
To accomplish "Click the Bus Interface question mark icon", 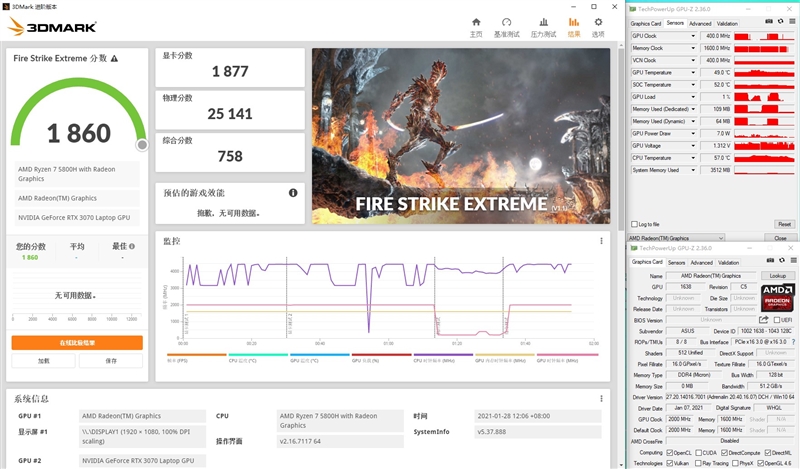I will click(793, 342).
